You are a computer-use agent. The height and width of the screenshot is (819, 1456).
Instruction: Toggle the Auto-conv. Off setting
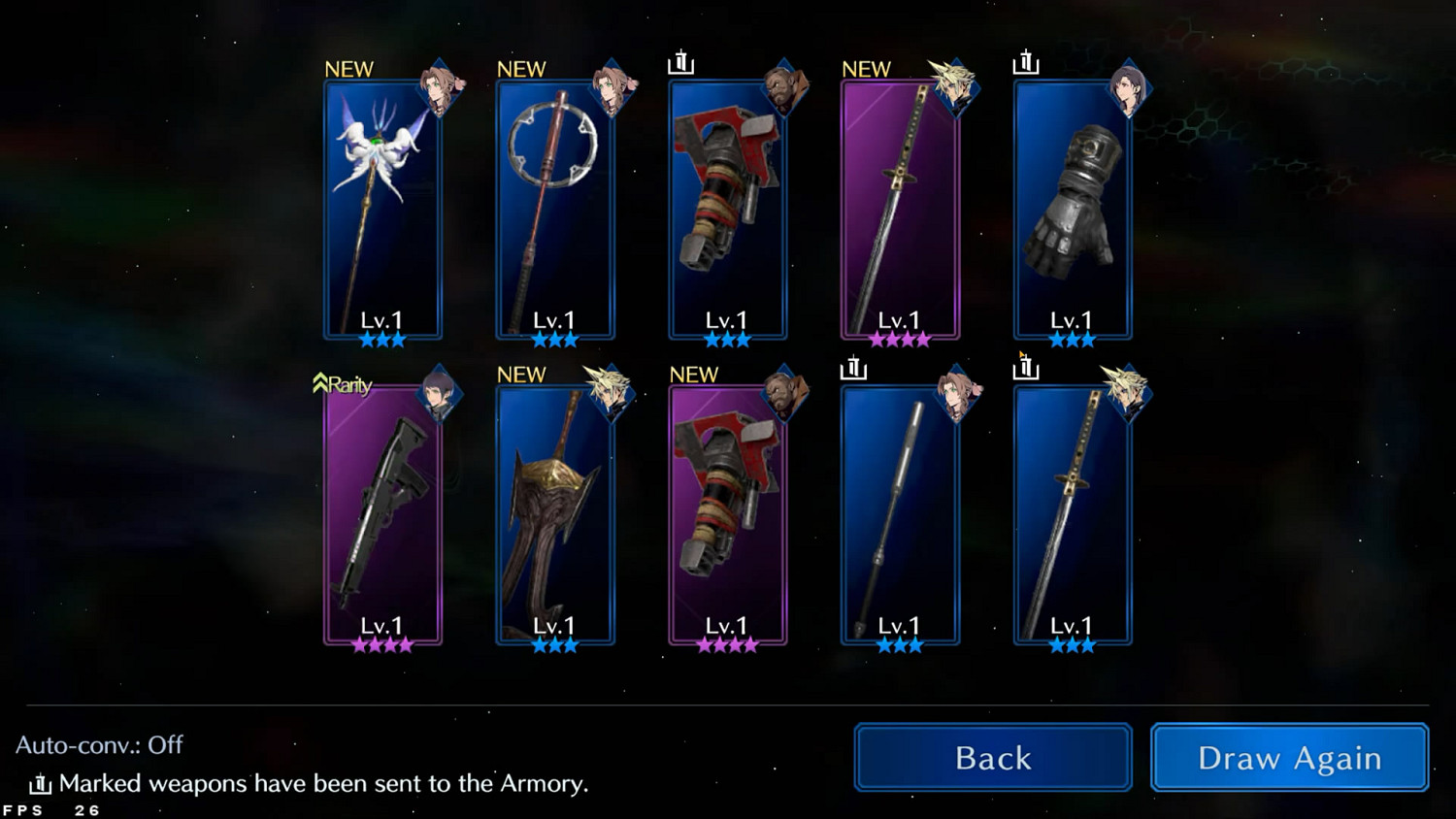tap(99, 744)
